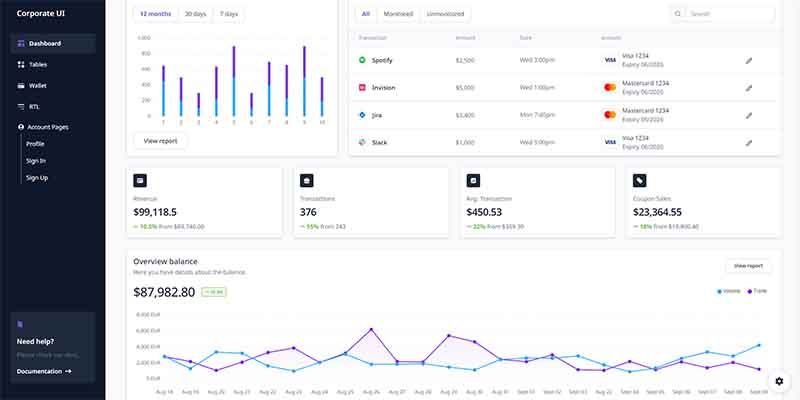
Task: Click the Transactions card icon
Action: click(x=307, y=181)
